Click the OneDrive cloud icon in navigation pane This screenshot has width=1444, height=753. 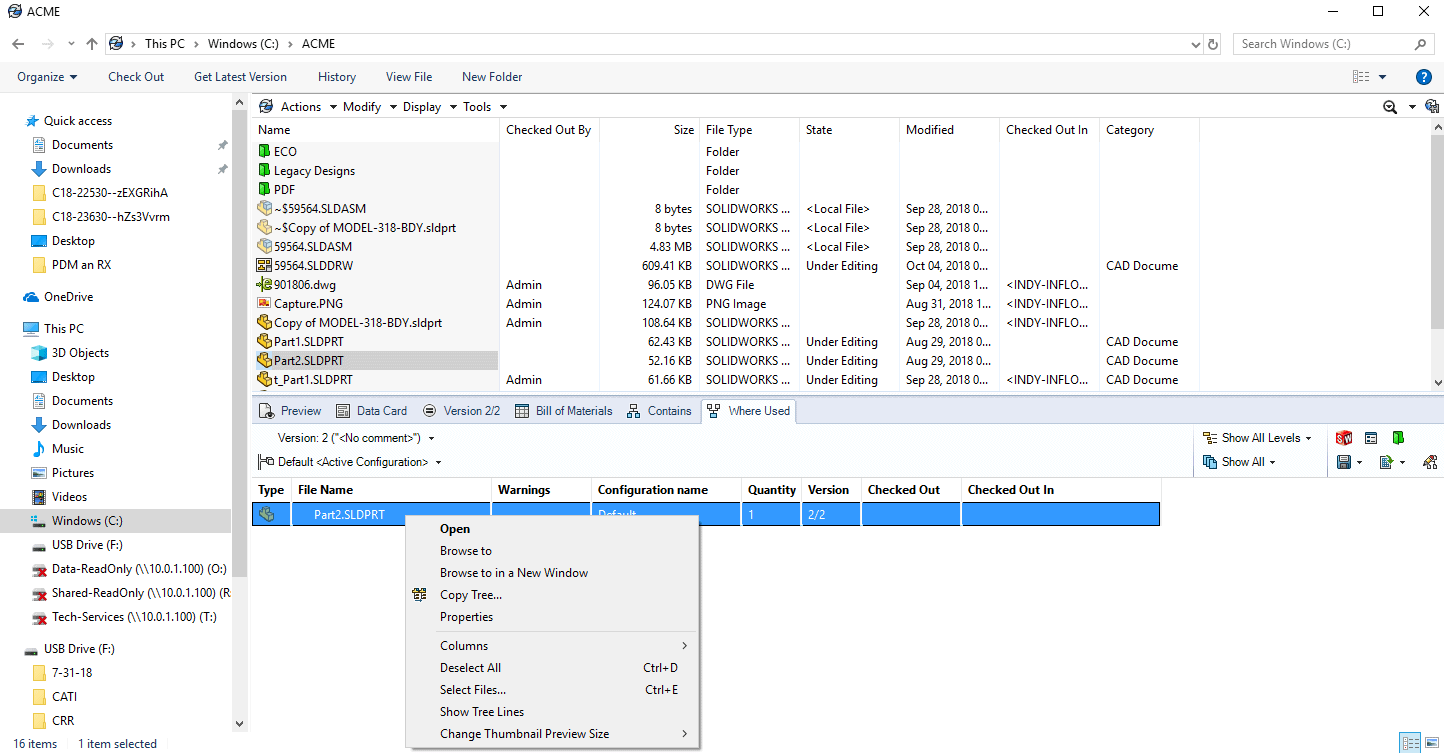pos(30,297)
